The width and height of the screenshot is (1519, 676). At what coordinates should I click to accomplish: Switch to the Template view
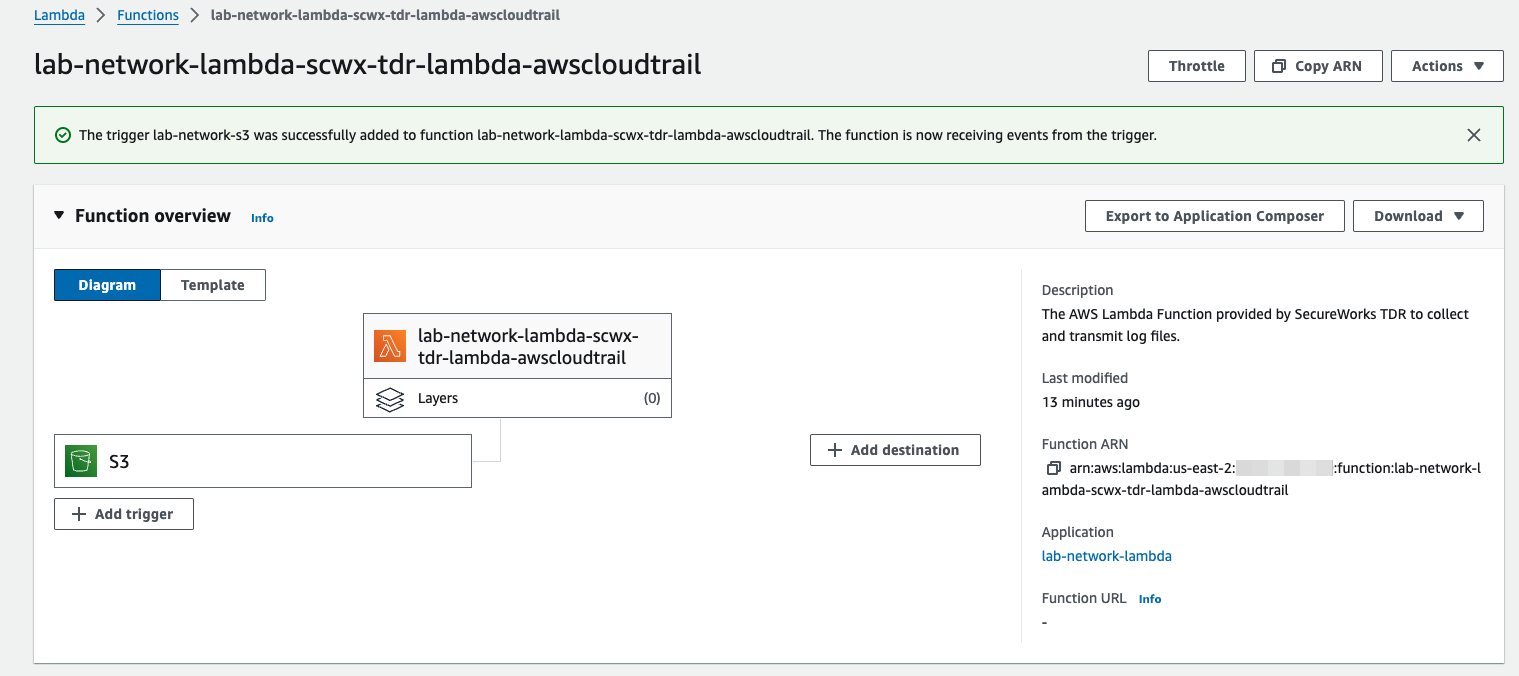(213, 285)
